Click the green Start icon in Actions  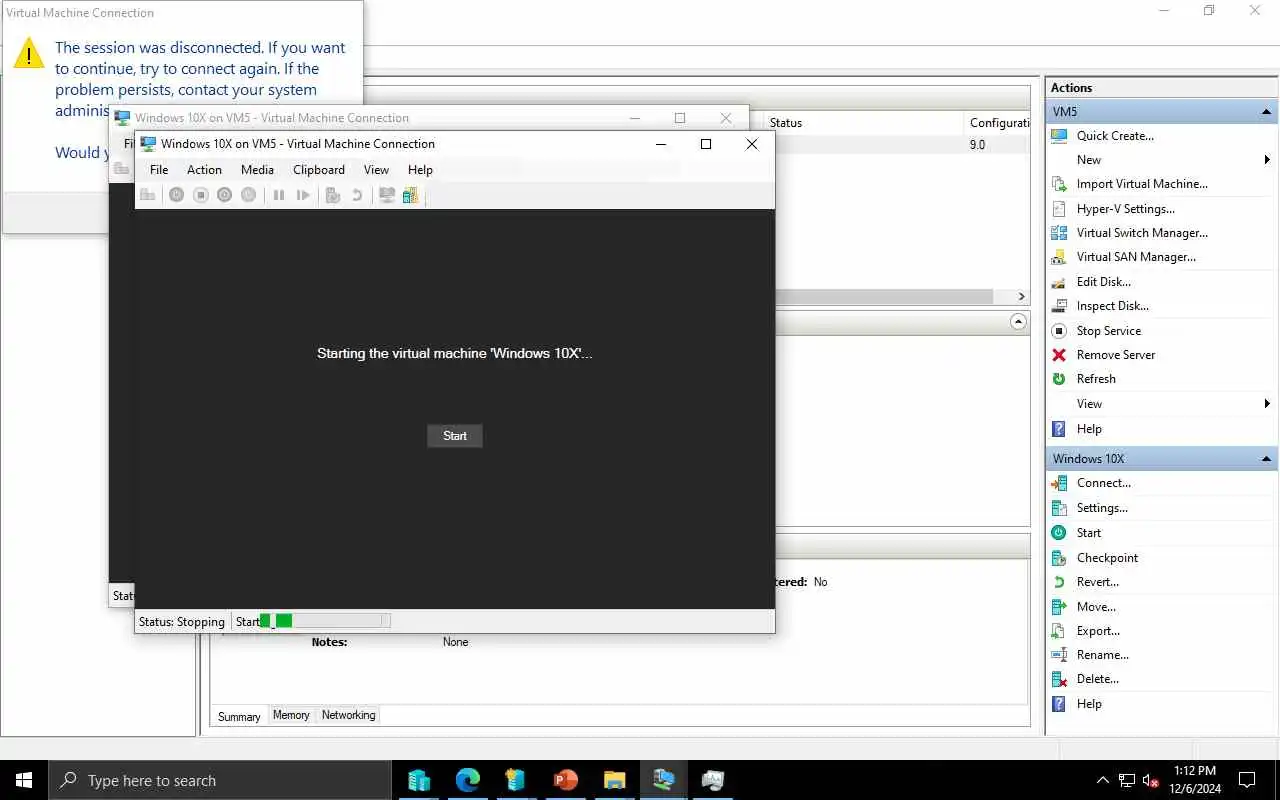click(1059, 533)
